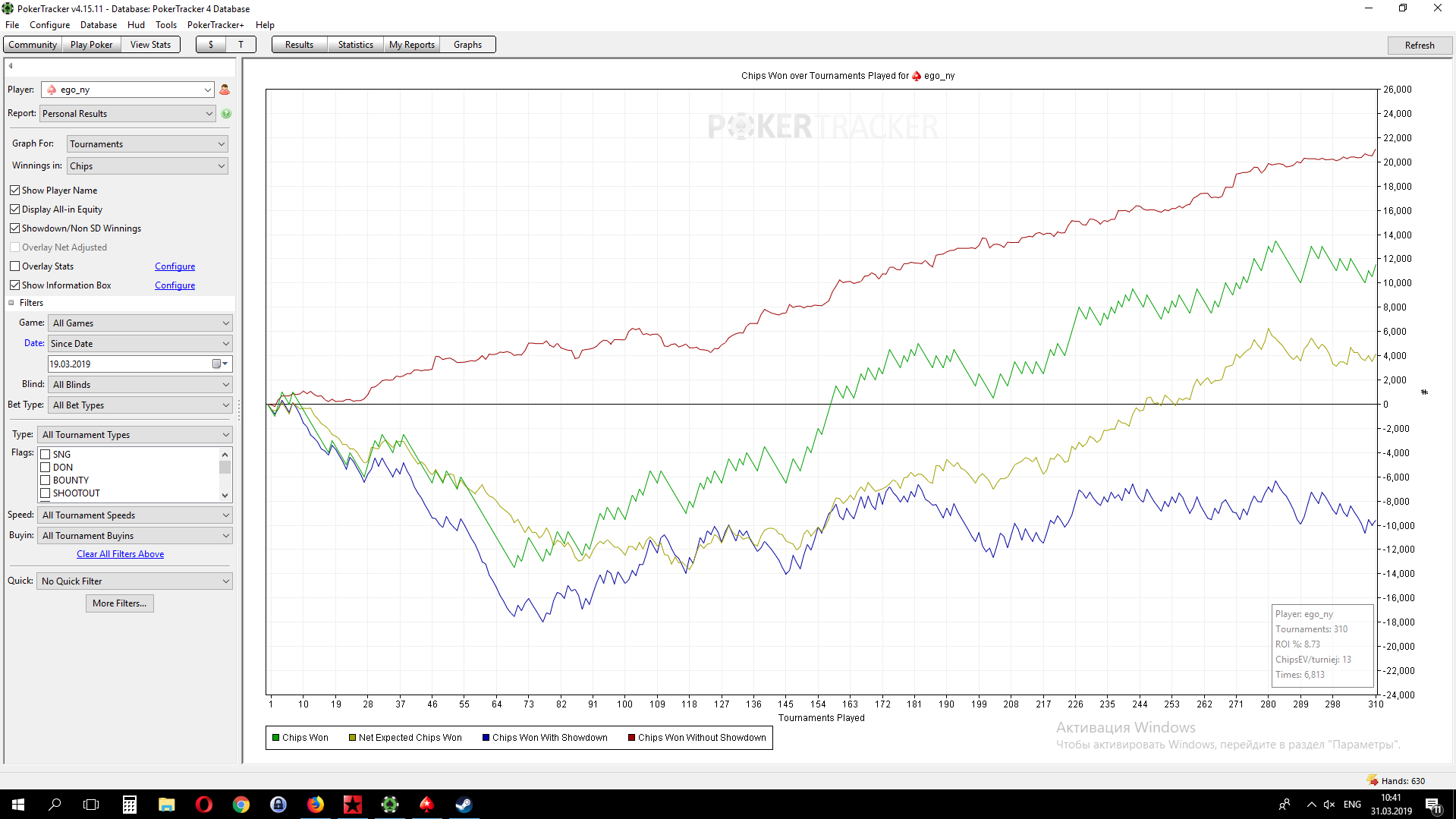Check the SHOOTOUT flag checkbox
Image resolution: width=1456 pixels, height=819 pixels.
click(x=46, y=493)
